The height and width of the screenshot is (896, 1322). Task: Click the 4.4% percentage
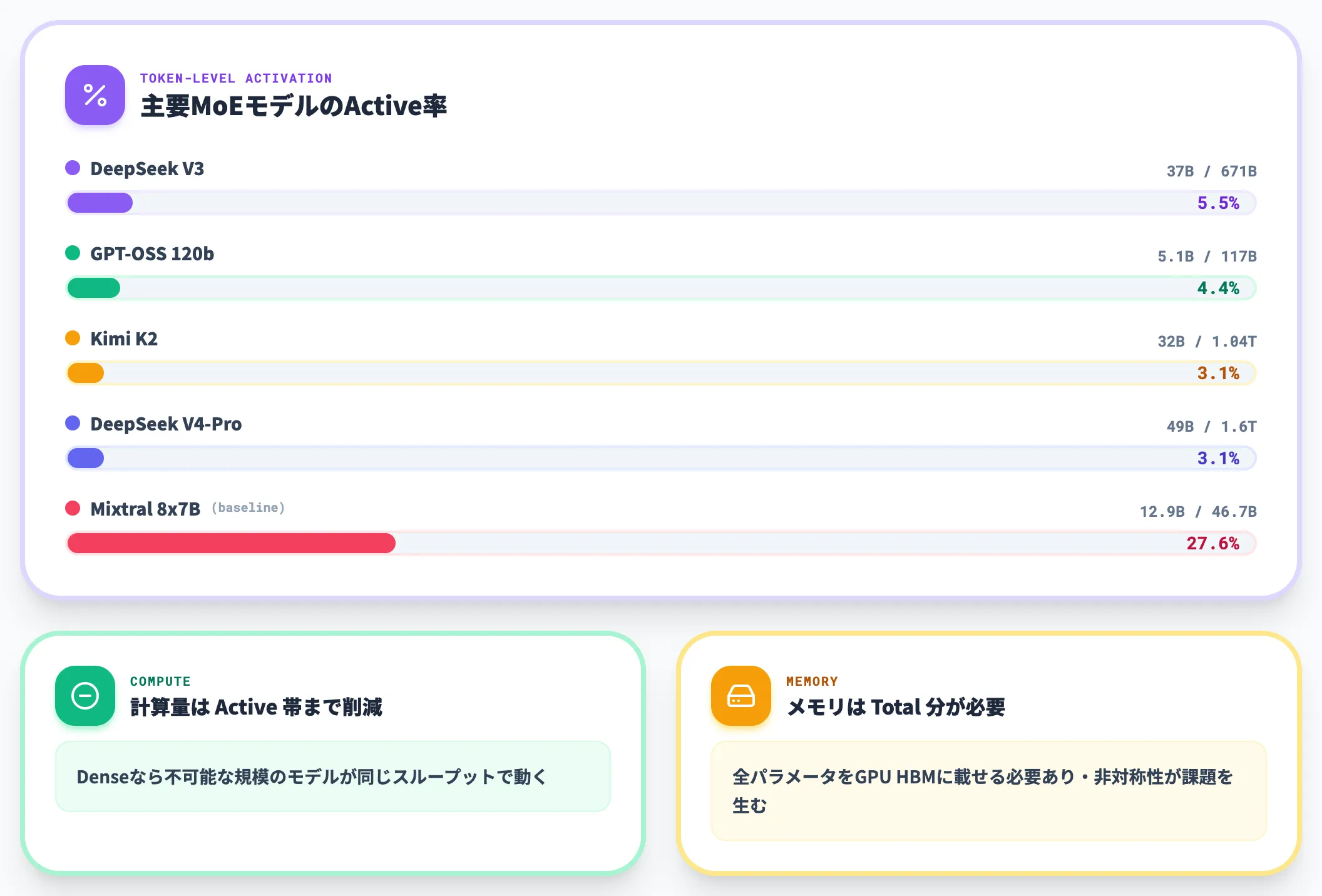coord(1218,288)
